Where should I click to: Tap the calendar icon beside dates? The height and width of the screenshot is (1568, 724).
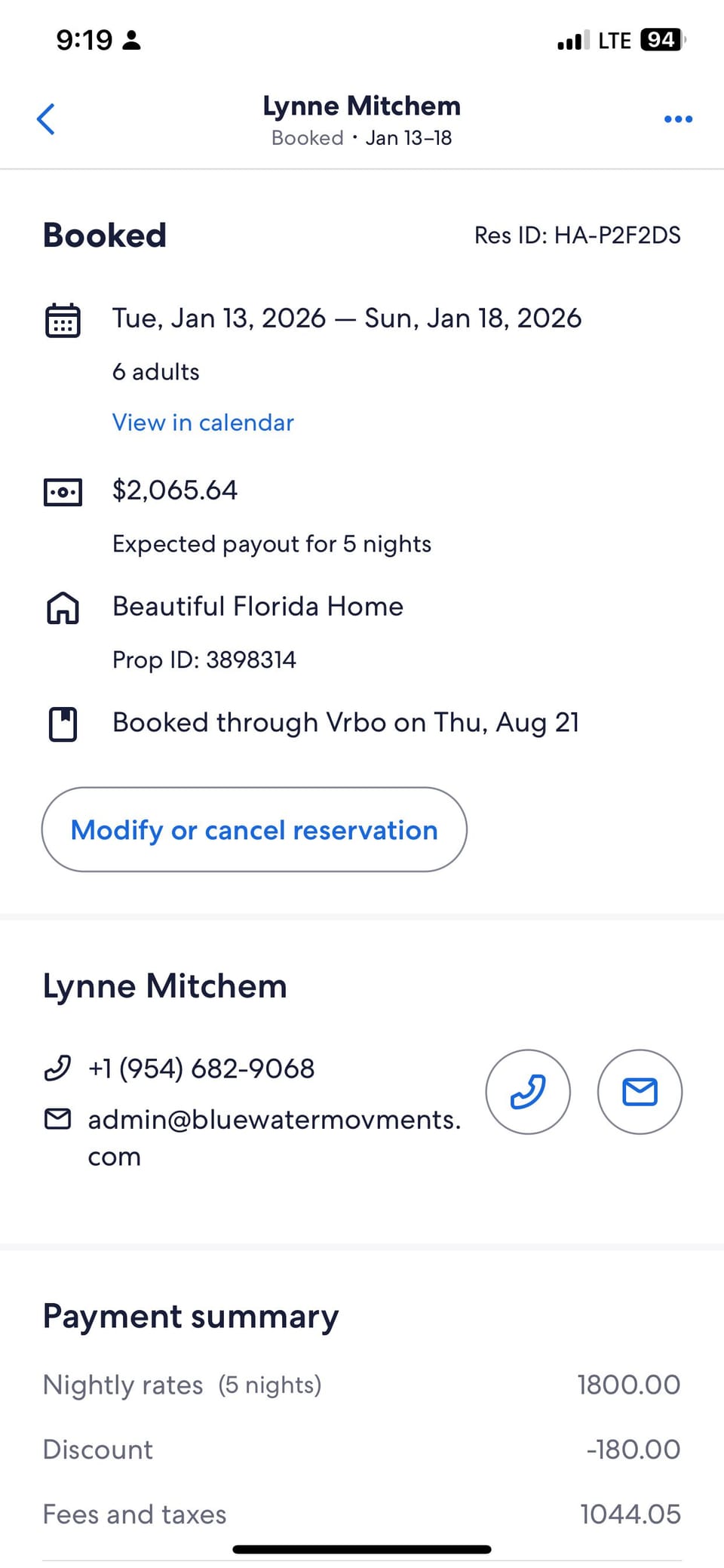pyautogui.click(x=63, y=320)
